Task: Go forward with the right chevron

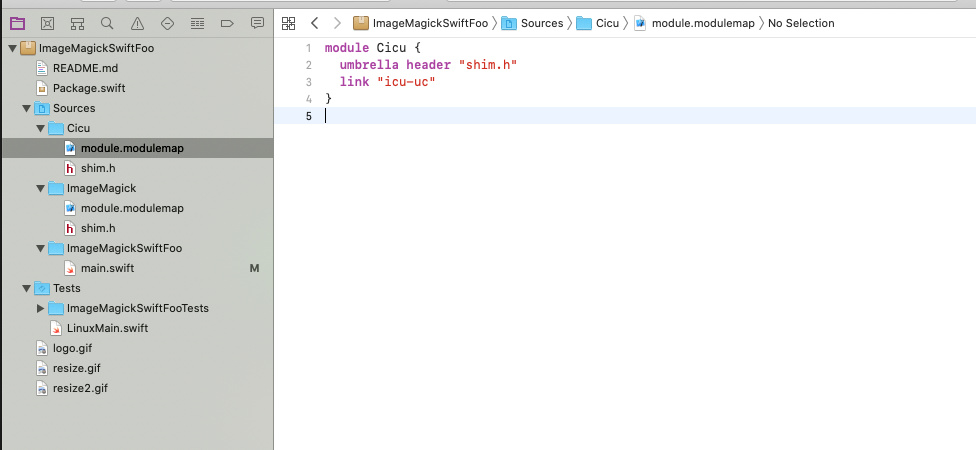Action: (x=337, y=24)
